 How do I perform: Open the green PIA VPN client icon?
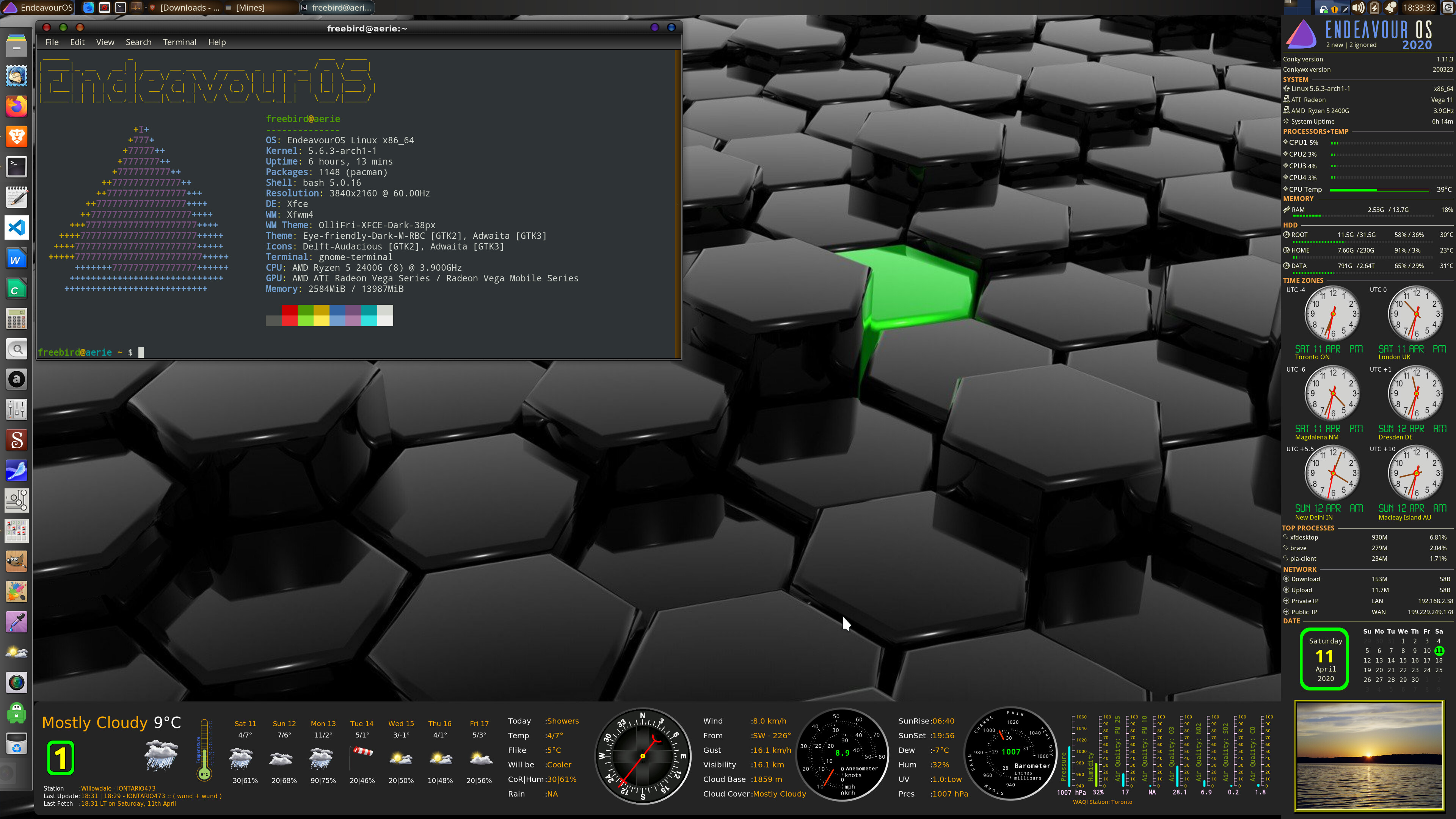[x=16, y=713]
